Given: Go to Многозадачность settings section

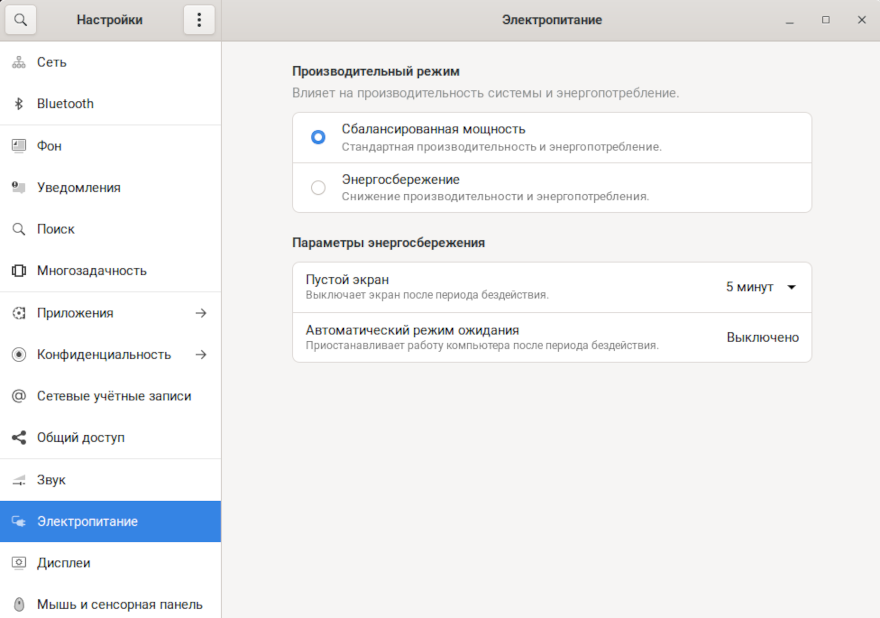Looking at the screenshot, I should point(91,271).
